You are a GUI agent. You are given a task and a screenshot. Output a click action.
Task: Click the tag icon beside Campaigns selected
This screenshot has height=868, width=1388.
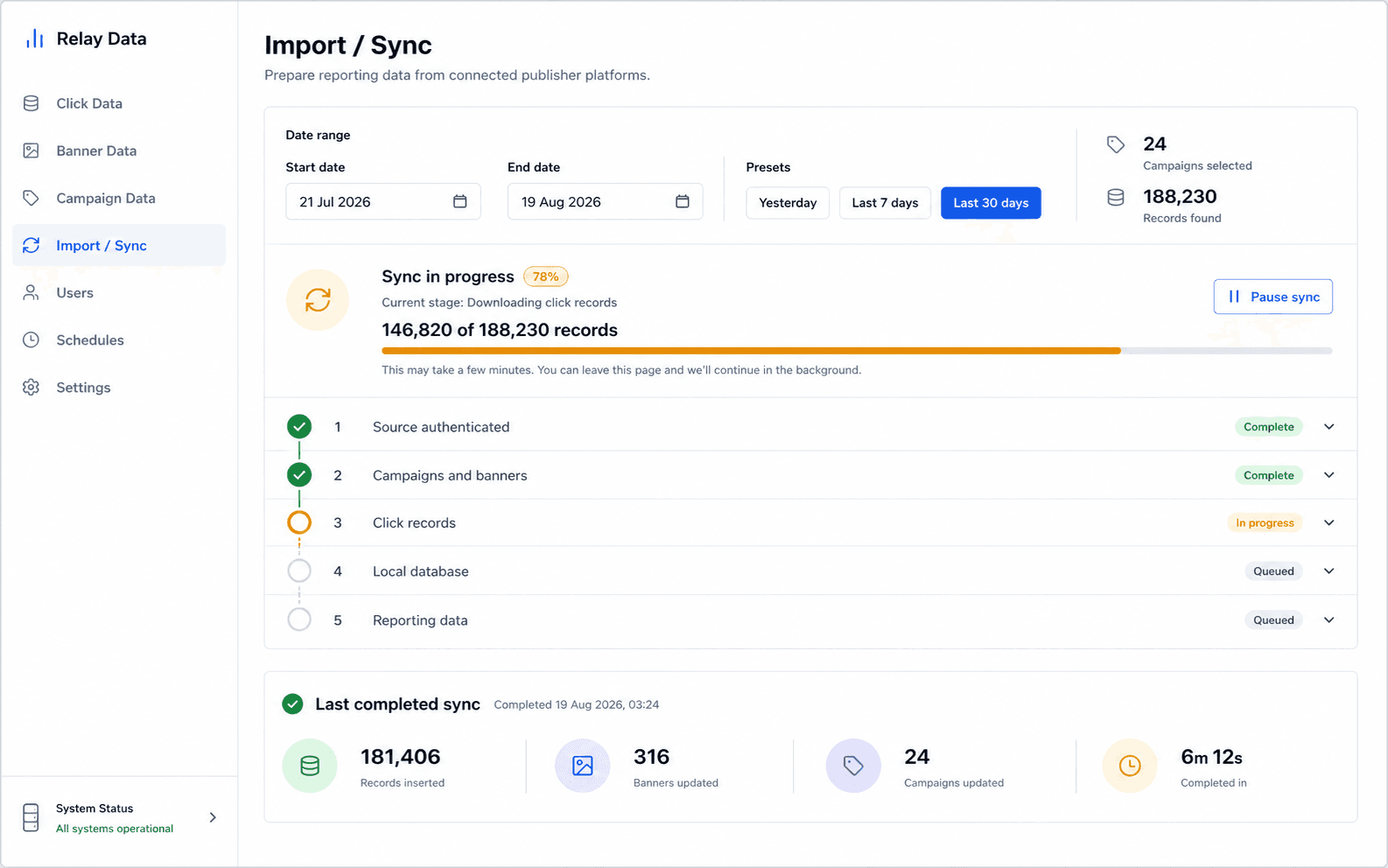tap(1115, 144)
